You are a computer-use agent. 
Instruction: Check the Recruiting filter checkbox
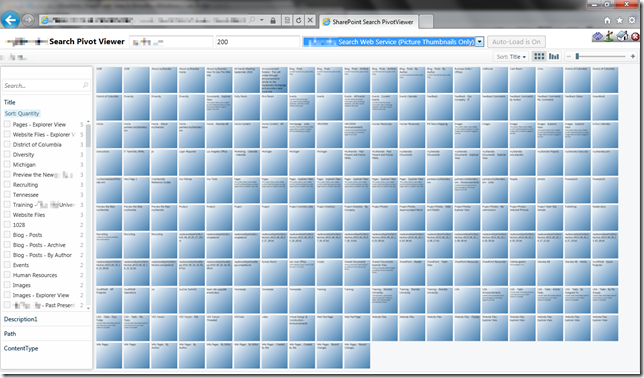click(7, 184)
